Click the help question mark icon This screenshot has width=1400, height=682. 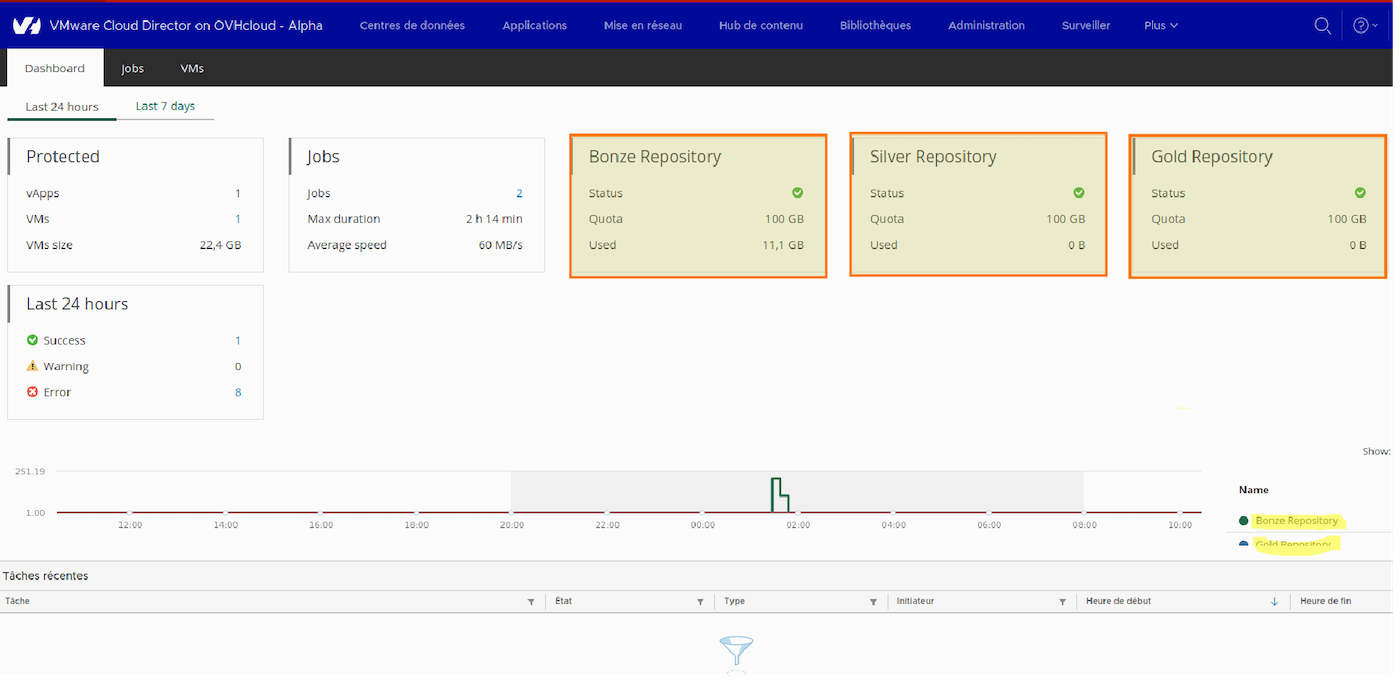[1360, 25]
